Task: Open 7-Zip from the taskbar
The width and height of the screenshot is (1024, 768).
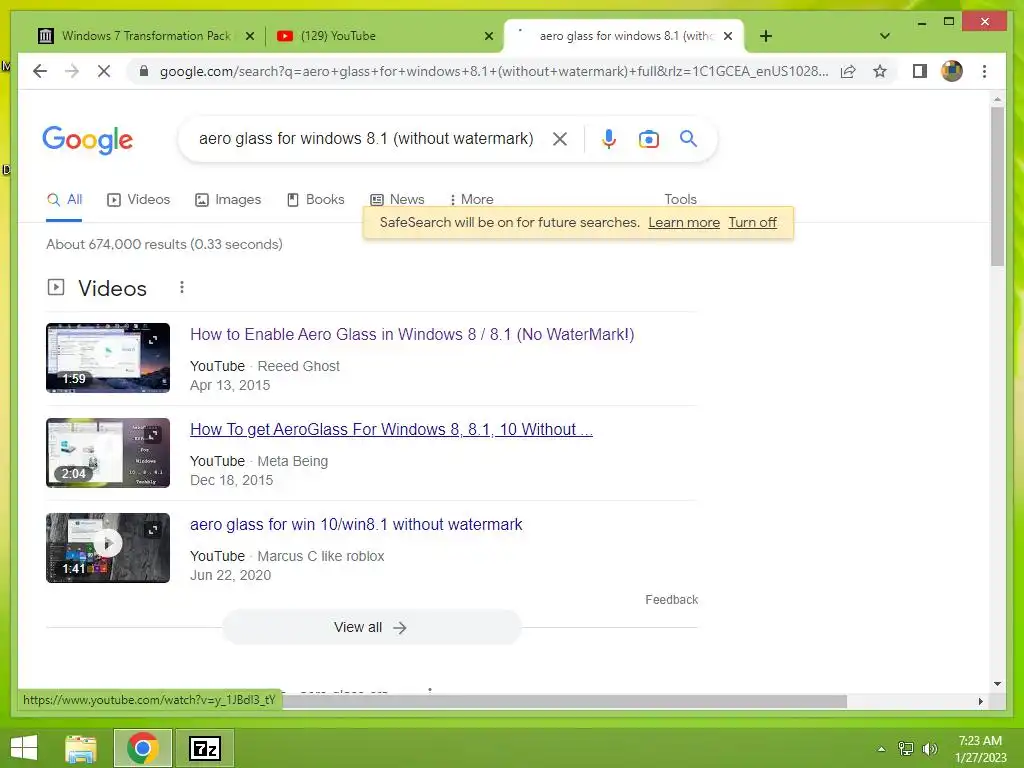Action: coord(204,748)
